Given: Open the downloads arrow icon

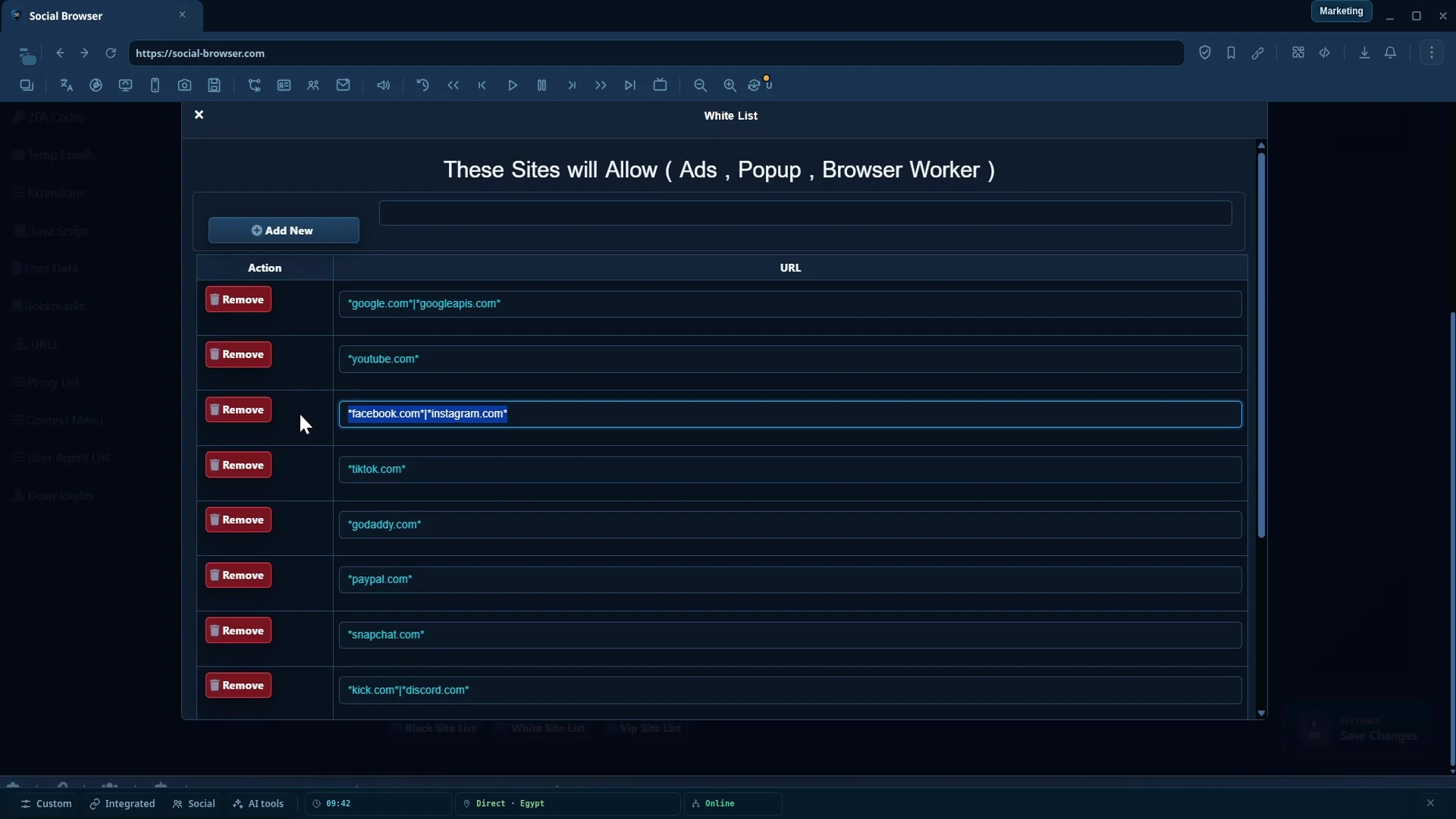Looking at the screenshot, I should click(1364, 53).
